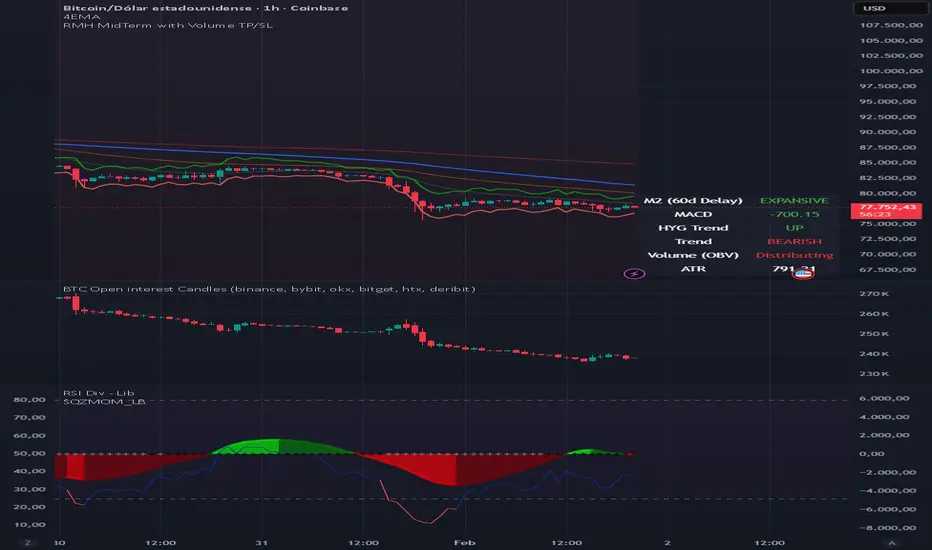Click 6.000,00 on the momentum axis

coord(884,398)
